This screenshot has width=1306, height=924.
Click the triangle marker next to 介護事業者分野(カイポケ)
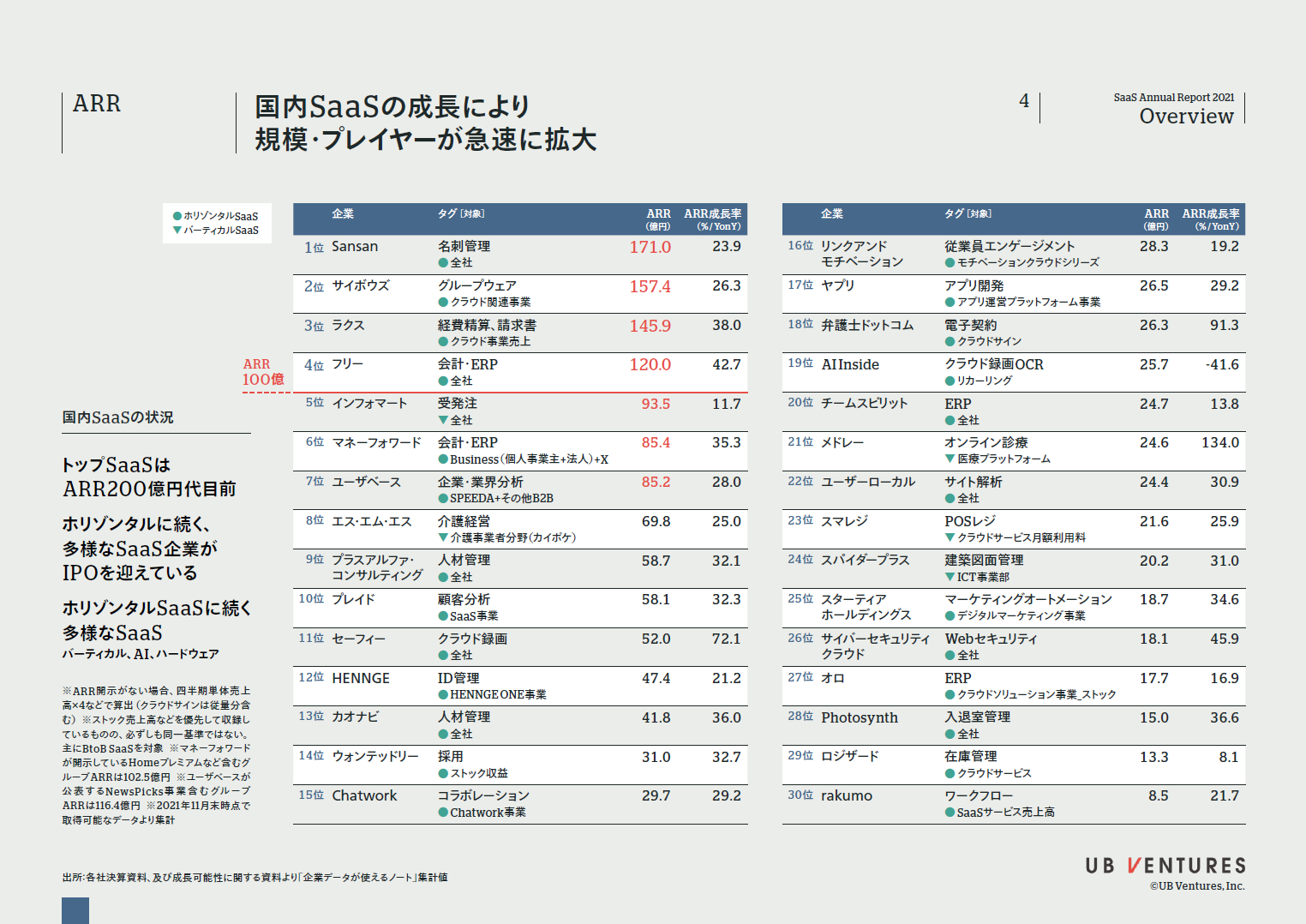(443, 537)
